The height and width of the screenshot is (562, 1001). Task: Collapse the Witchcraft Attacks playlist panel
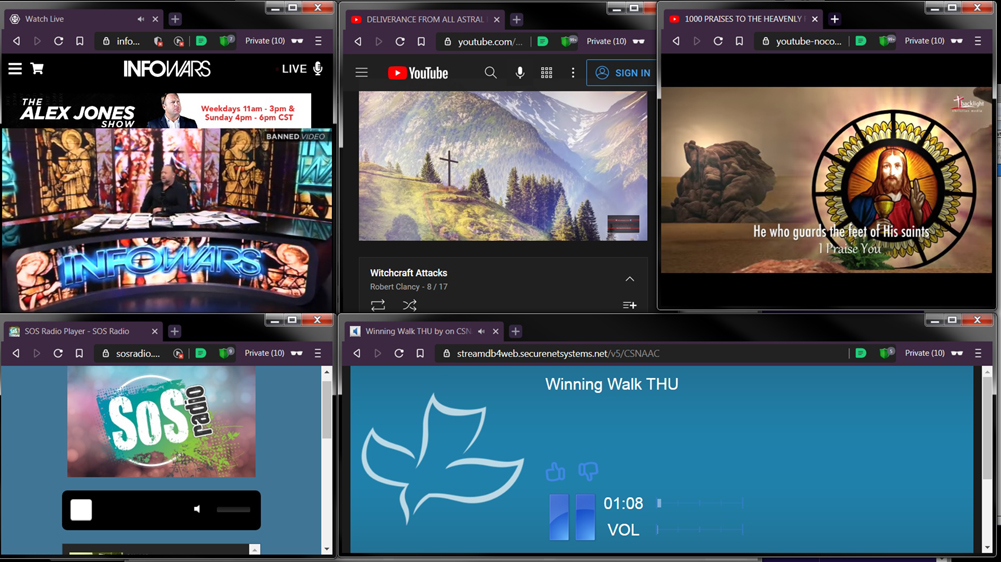coord(629,279)
